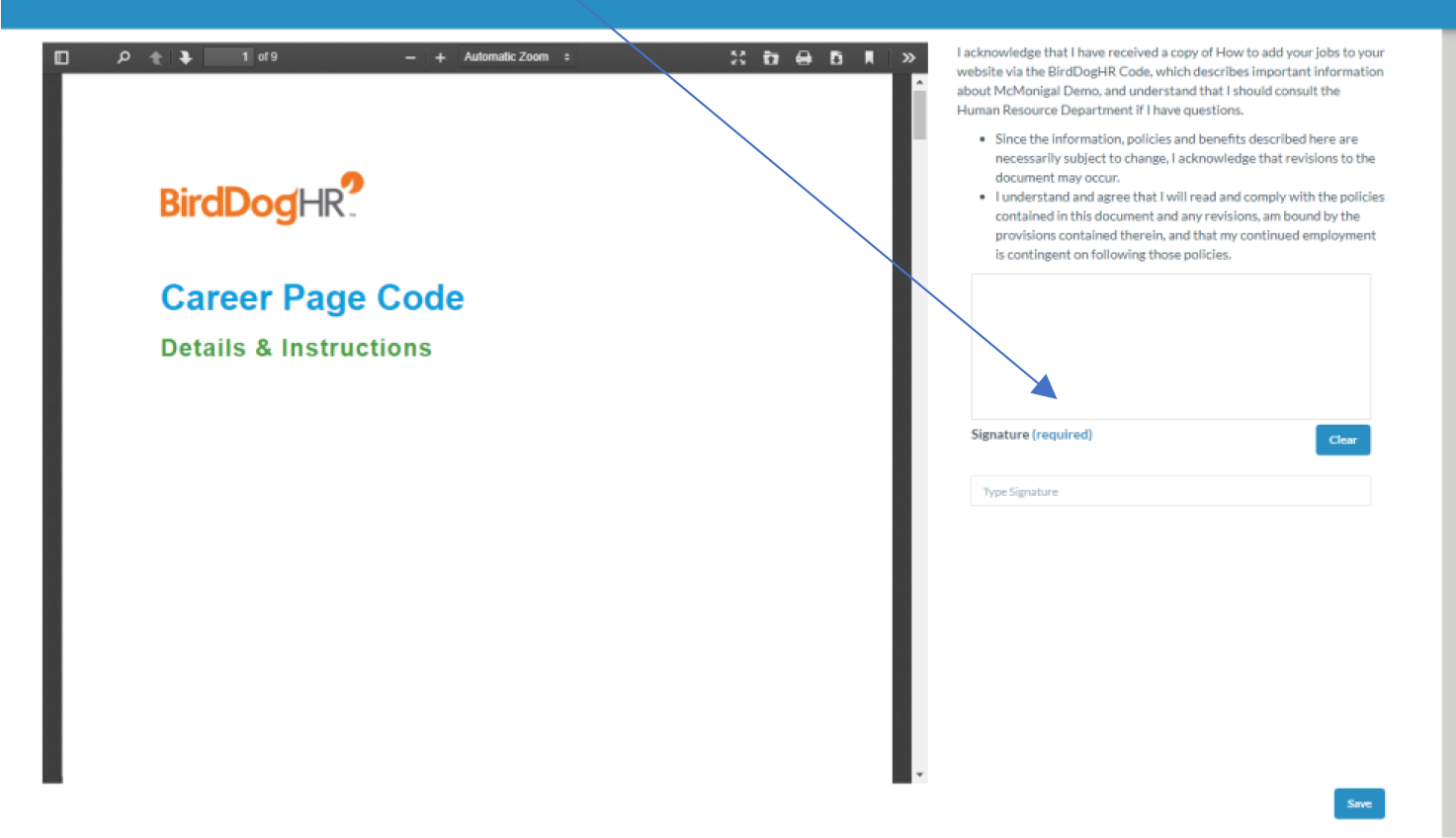Viewport: 1456px width, 838px height.
Task: Download the PDF document
Action: 836,57
